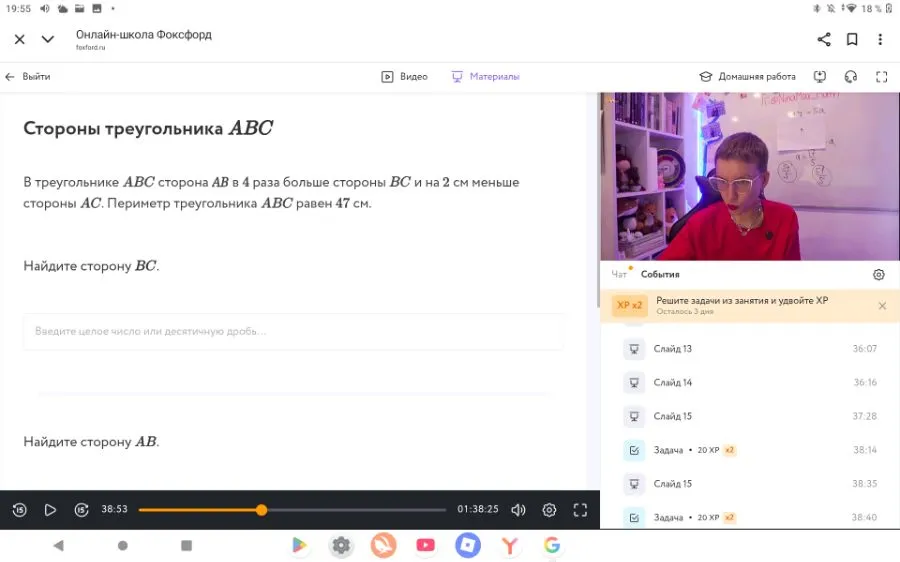This screenshot has width=900, height=562.
Task: Open the Yandex browser dock icon
Action: tap(510, 545)
